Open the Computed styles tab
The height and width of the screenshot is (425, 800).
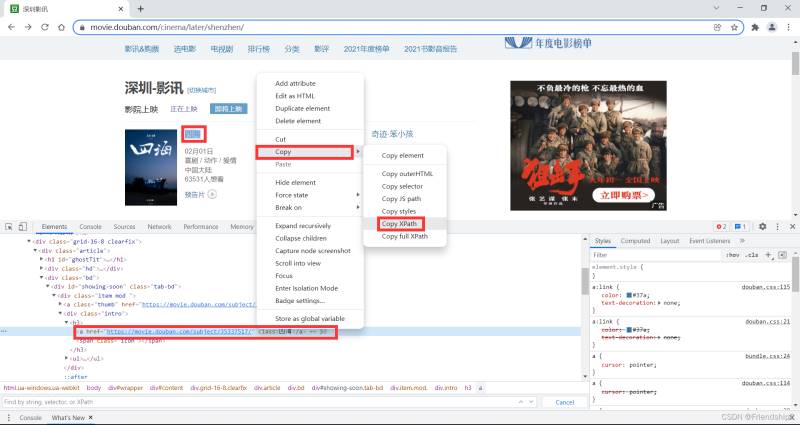click(635, 240)
